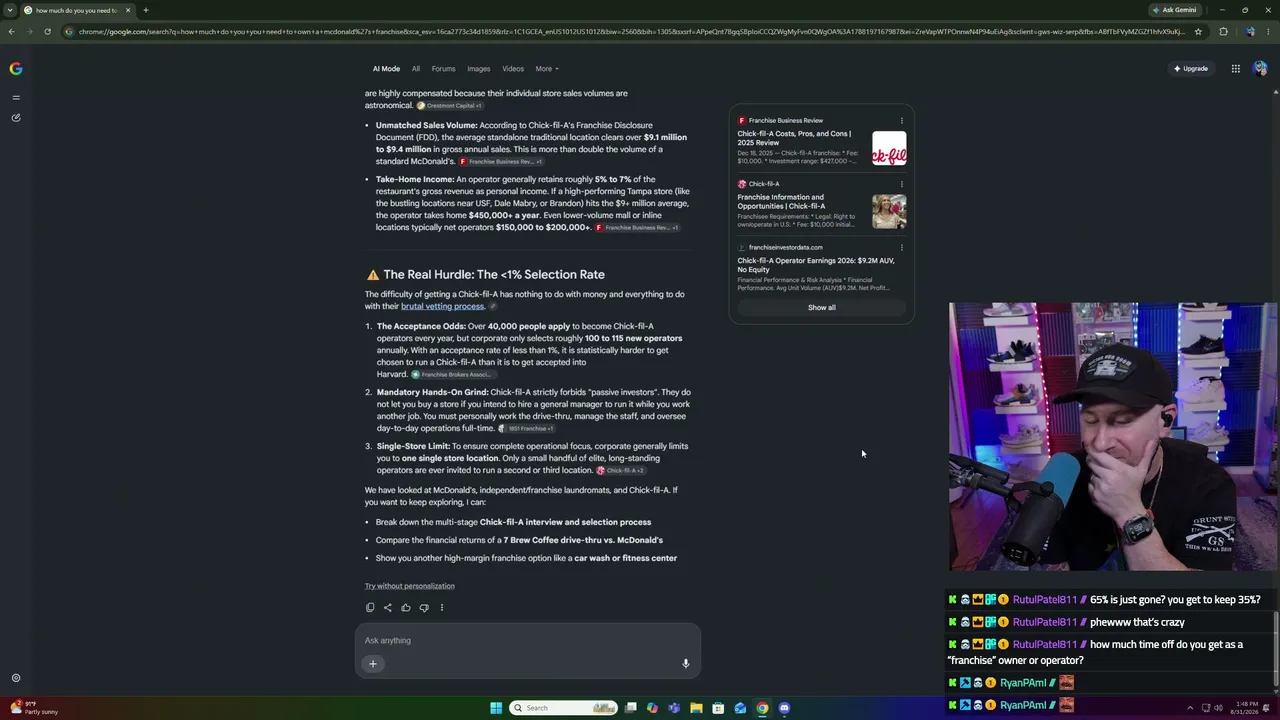Open the Crestmont Capital +1 citation chip
Viewport: 1280px width, 720px height.
pyautogui.click(x=450, y=106)
